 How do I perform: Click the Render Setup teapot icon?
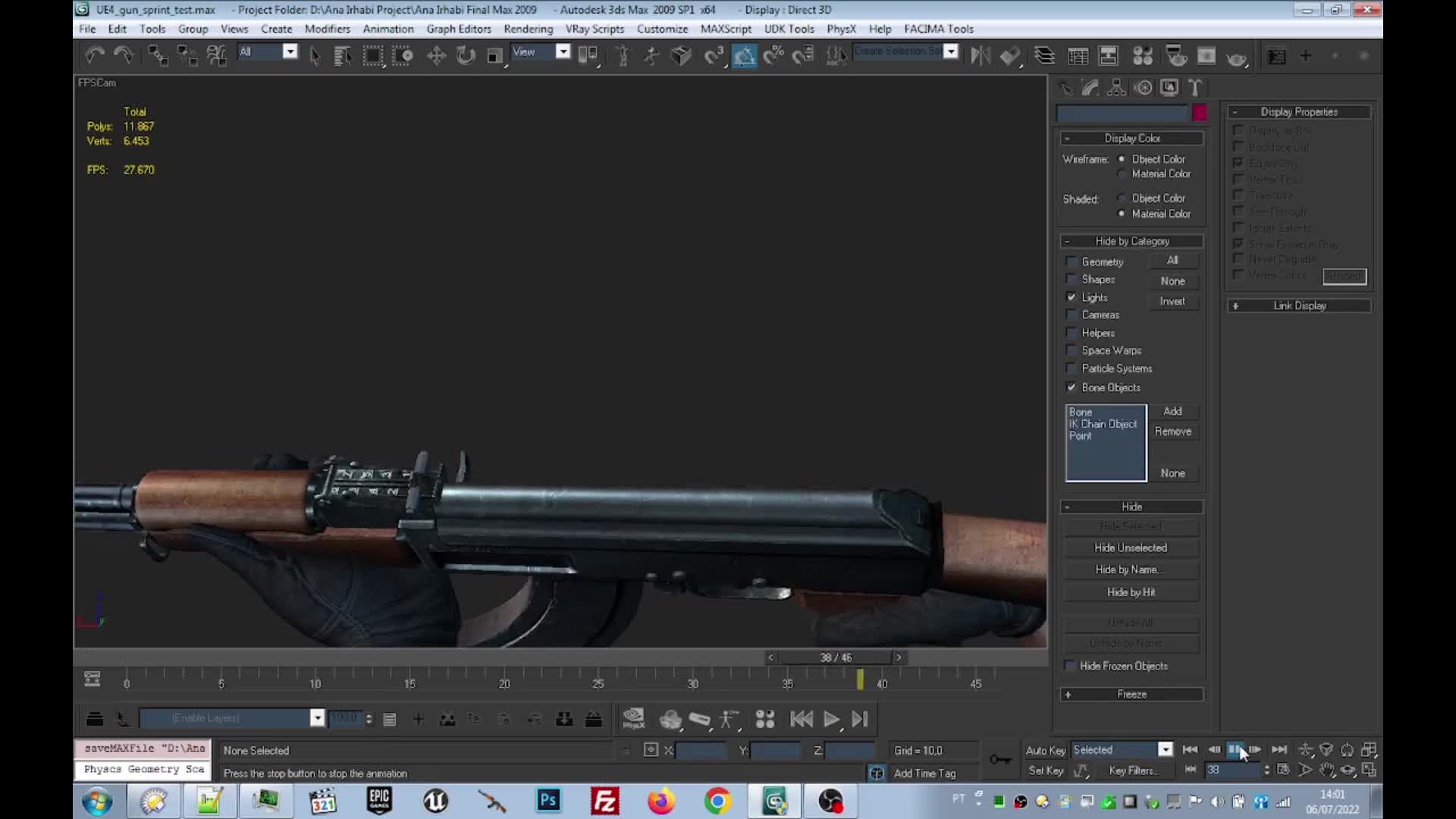[x=1176, y=55]
